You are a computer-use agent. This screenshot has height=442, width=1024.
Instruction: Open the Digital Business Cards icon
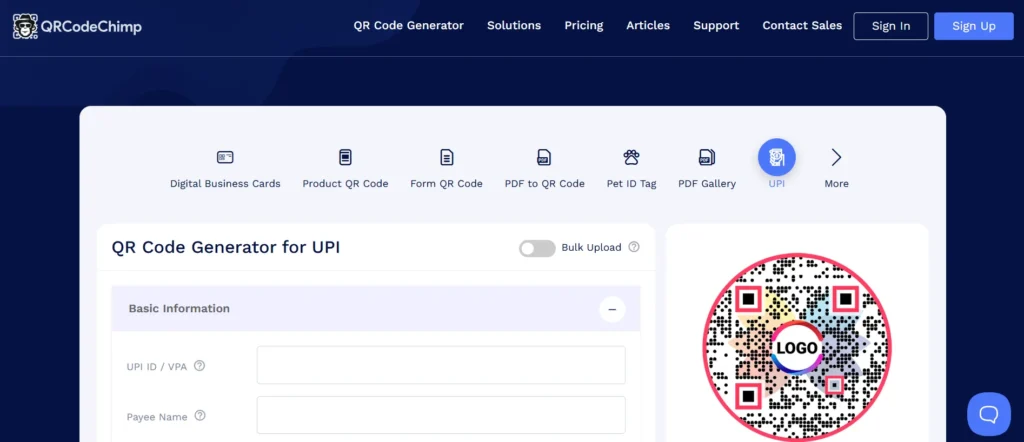(x=225, y=157)
